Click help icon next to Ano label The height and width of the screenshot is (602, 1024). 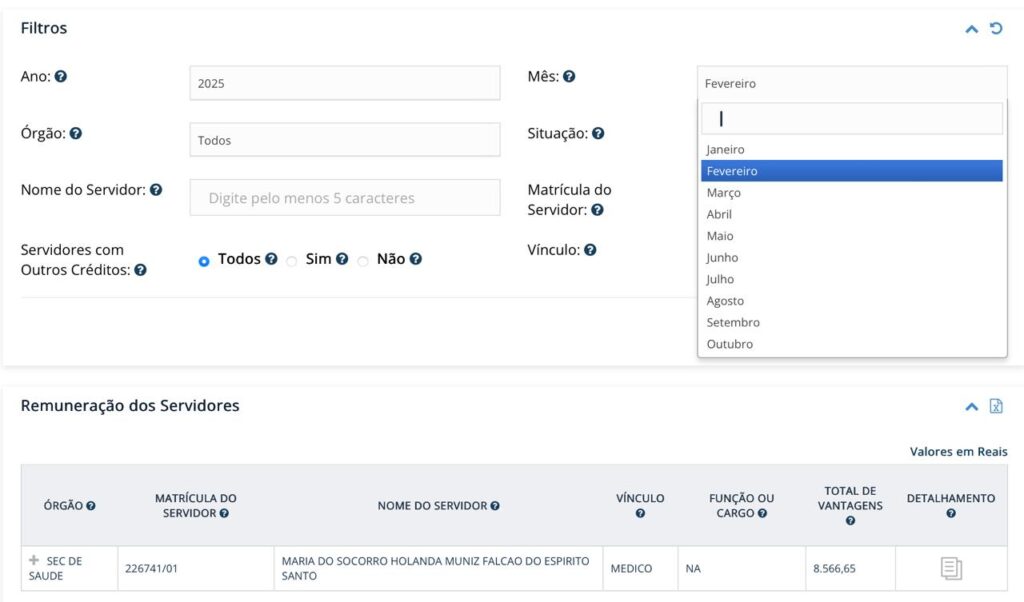point(61,76)
